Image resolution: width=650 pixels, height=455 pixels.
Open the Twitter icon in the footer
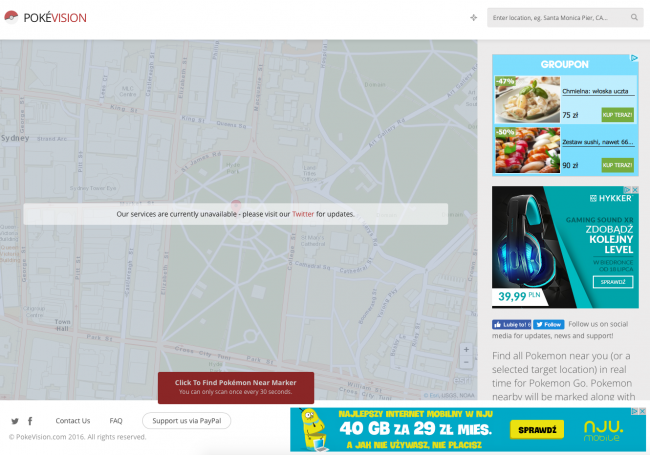(x=15, y=421)
